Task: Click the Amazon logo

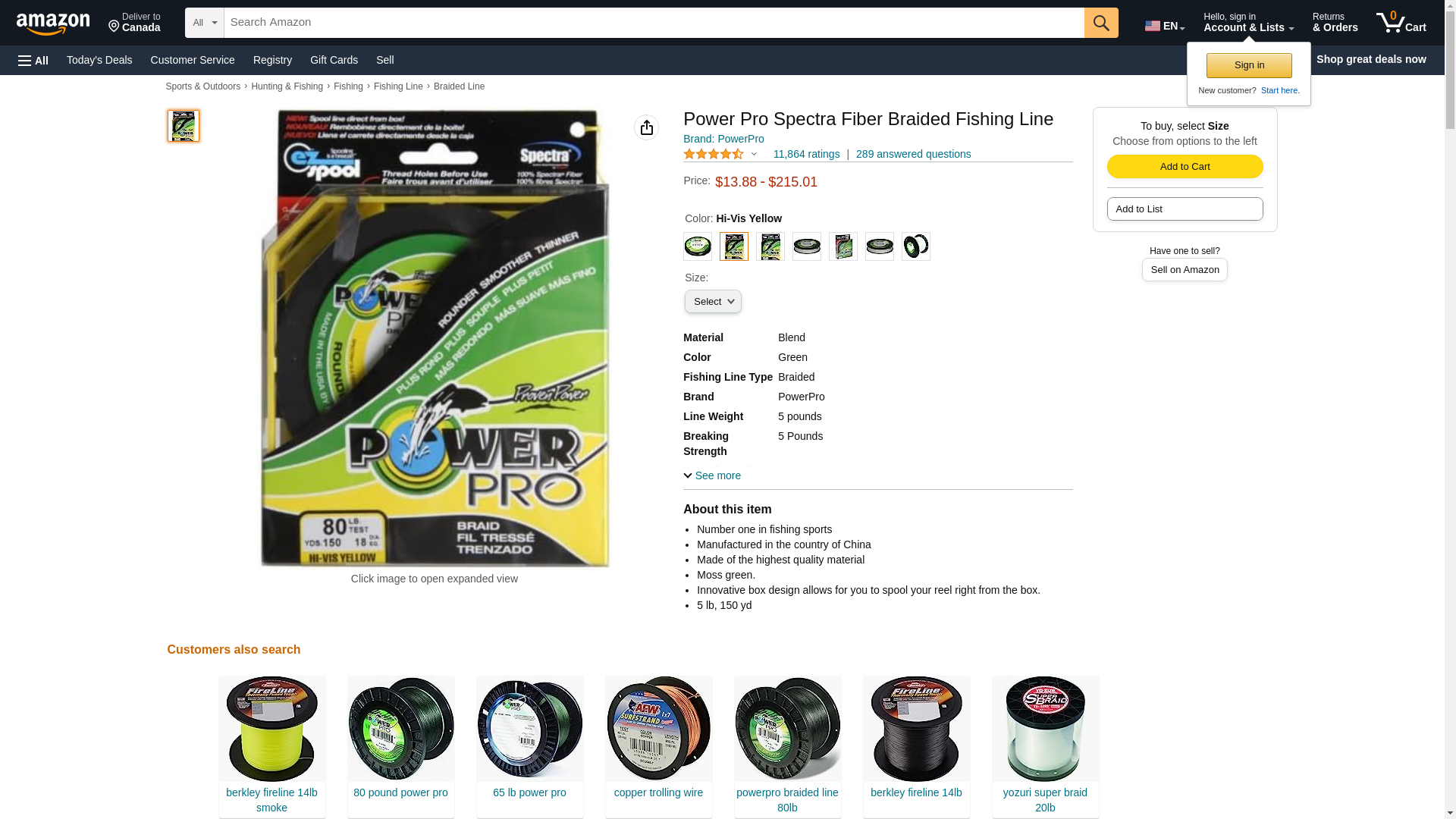Action: coord(53,24)
